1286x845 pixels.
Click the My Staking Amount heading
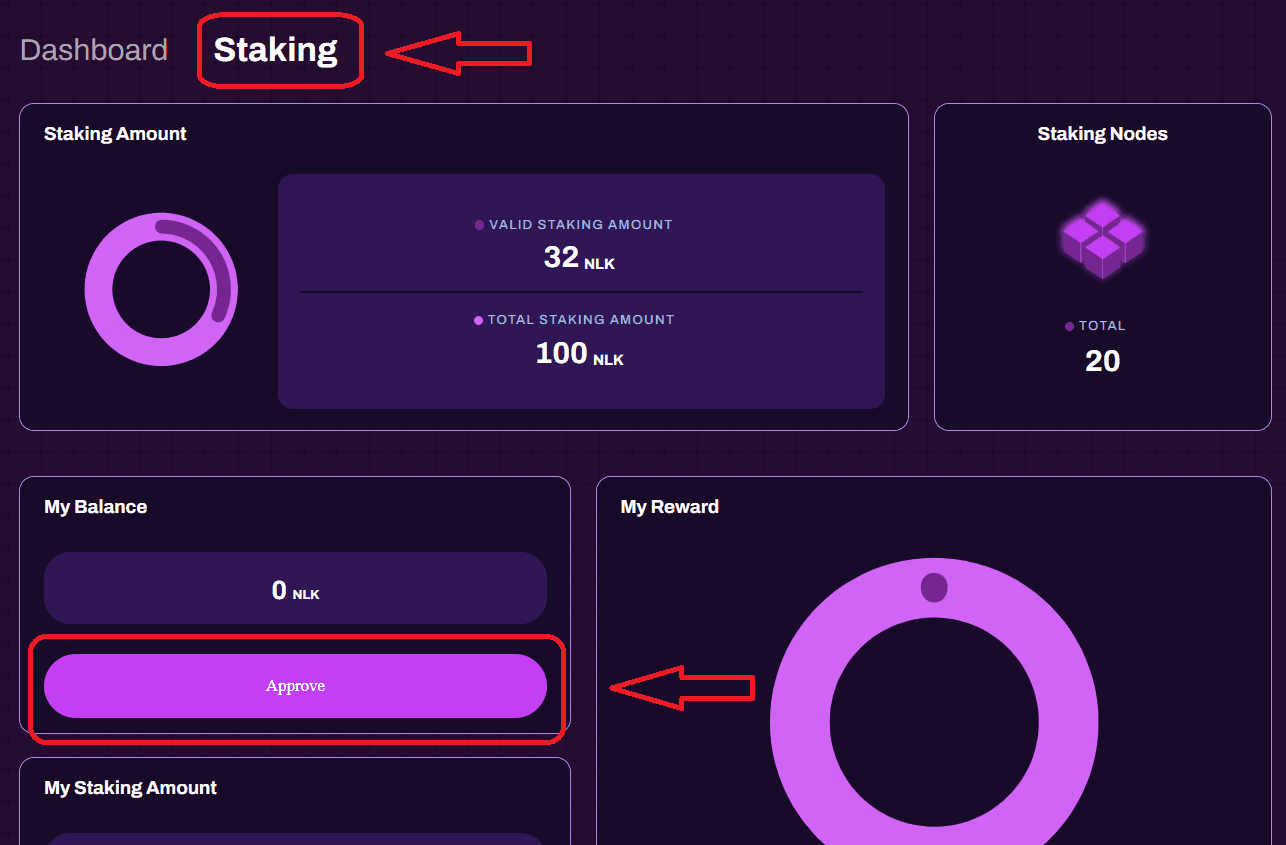coord(131,788)
